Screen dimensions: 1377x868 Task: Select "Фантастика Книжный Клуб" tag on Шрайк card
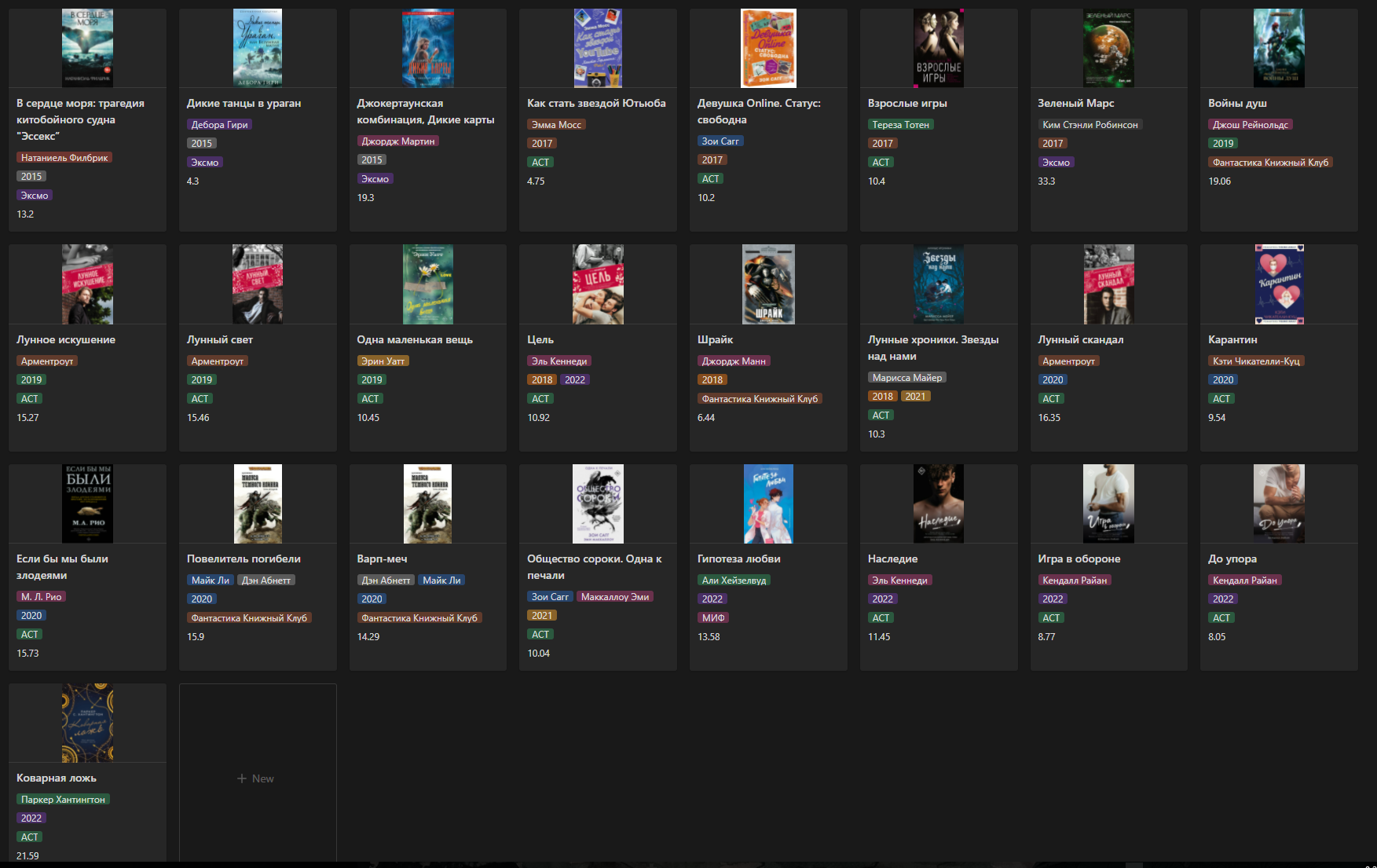(760, 399)
